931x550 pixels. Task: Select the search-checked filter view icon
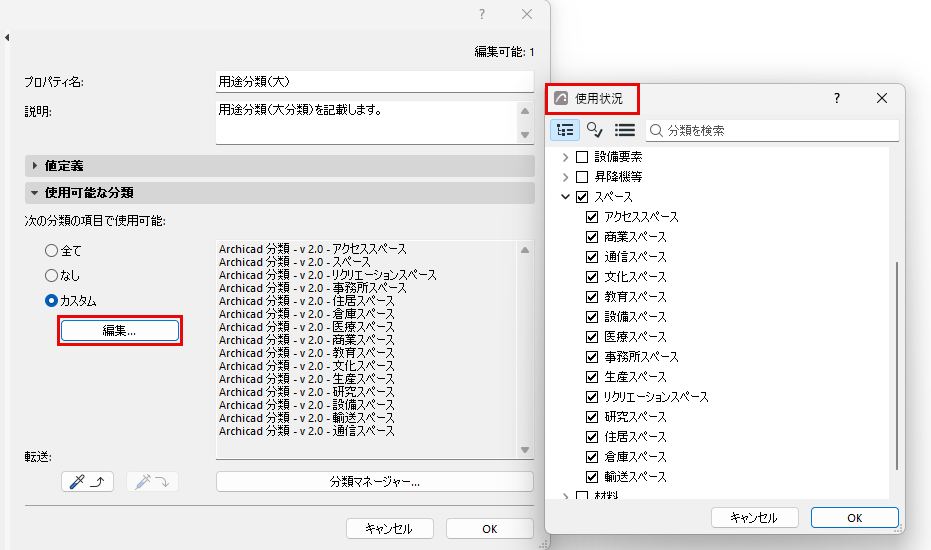click(x=594, y=130)
